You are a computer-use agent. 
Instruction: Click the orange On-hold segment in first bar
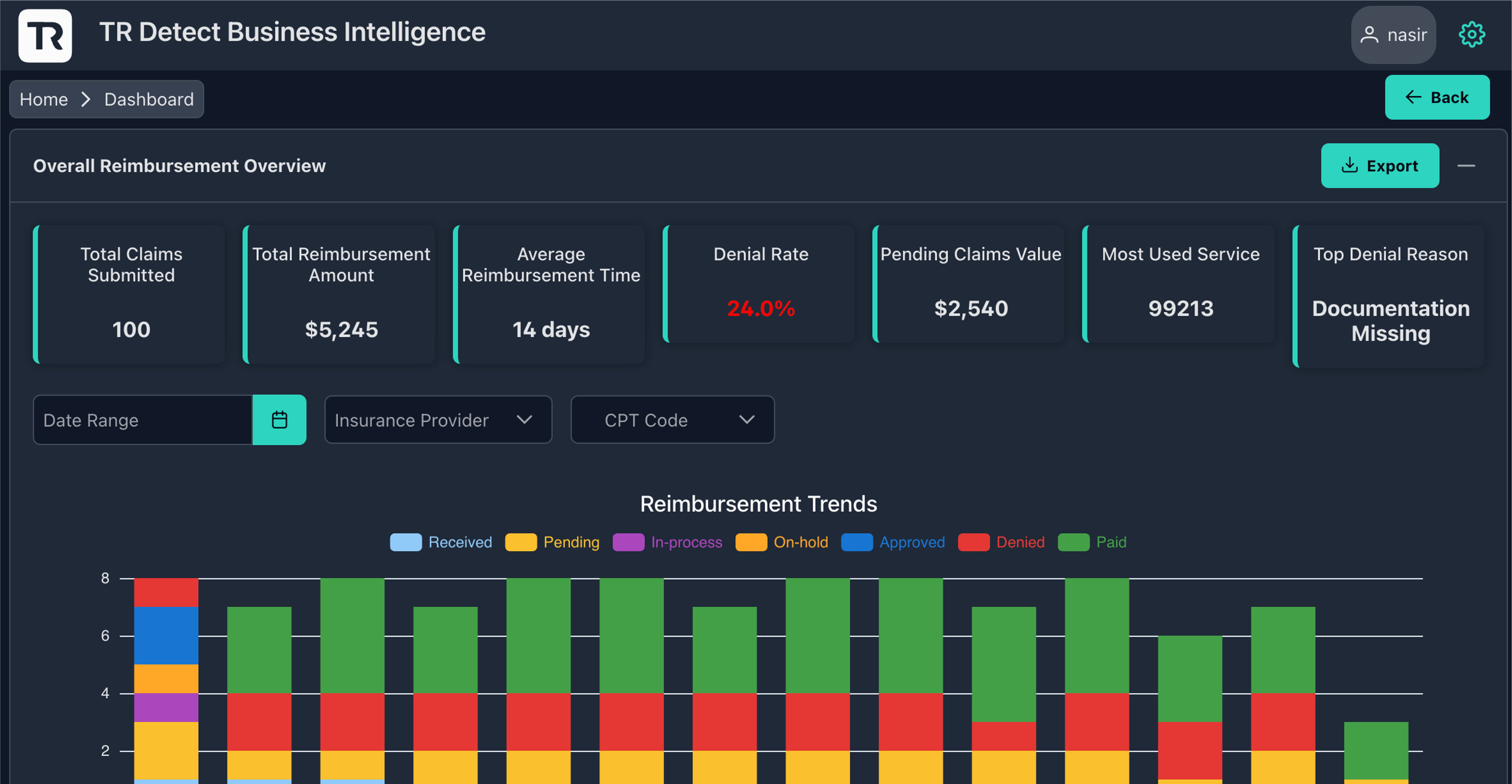166,679
